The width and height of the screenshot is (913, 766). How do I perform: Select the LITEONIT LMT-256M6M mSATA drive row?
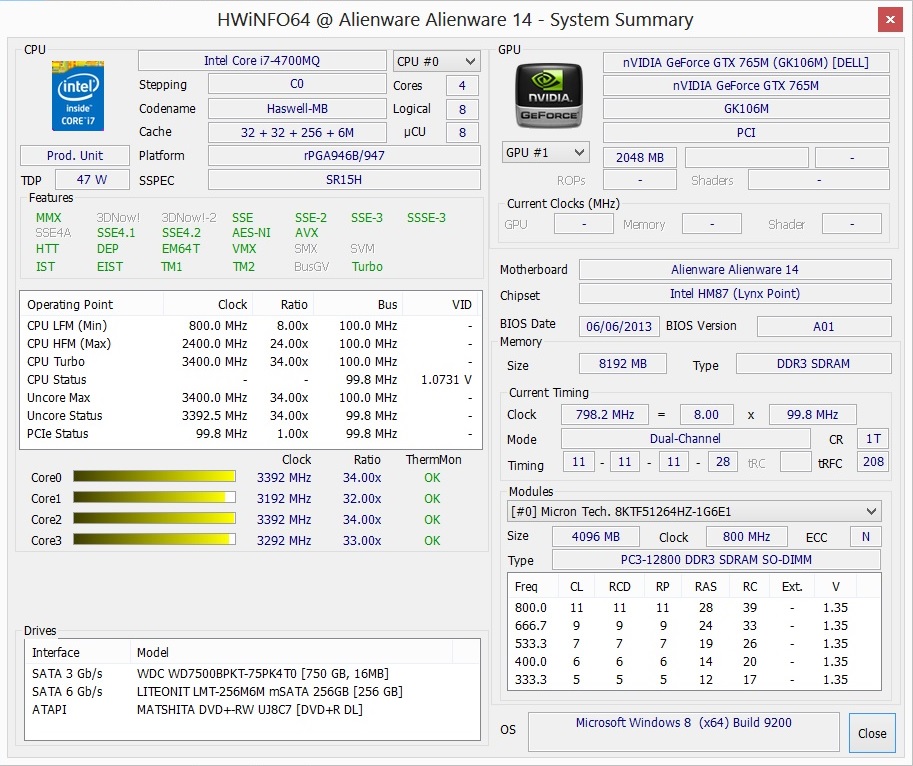coord(253,691)
